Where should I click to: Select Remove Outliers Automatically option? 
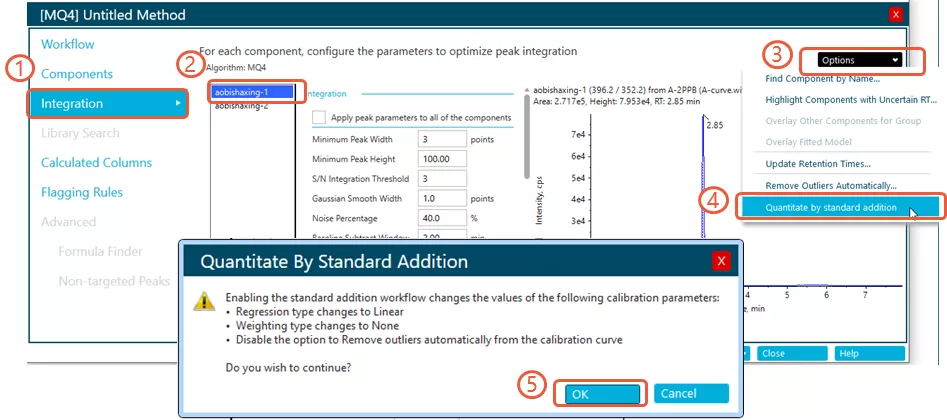point(830,185)
